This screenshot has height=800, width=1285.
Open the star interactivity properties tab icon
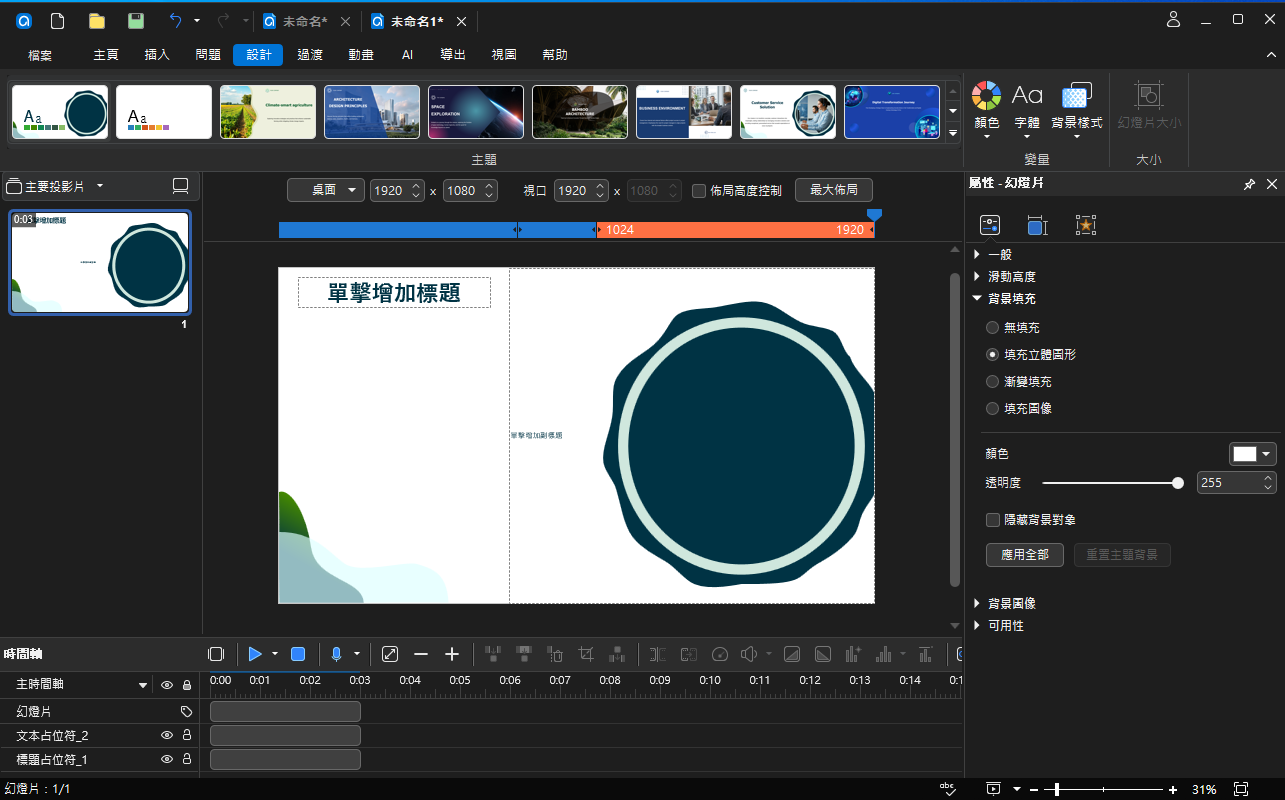coord(1086,225)
